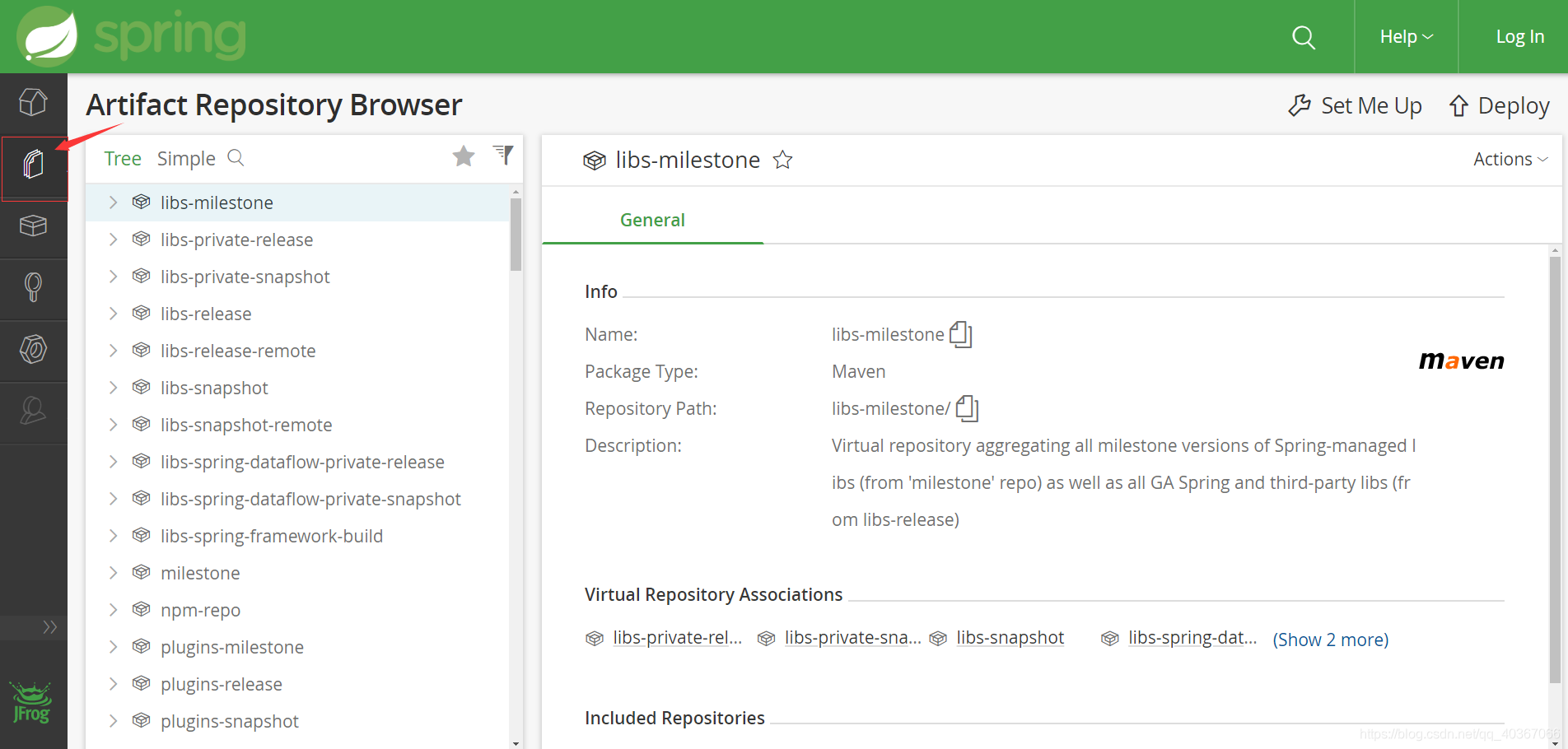This screenshot has height=749, width=1568.
Task: Expand the npm-repo node
Action: point(113,610)
